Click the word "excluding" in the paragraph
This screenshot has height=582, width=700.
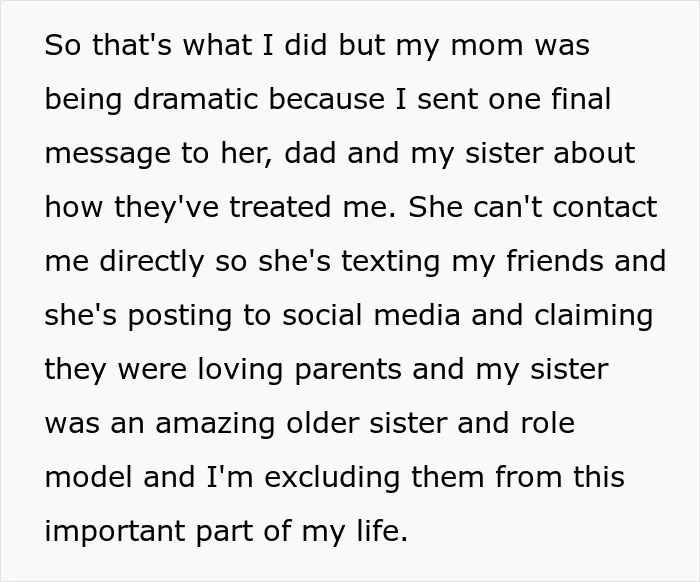pos(332,478)
